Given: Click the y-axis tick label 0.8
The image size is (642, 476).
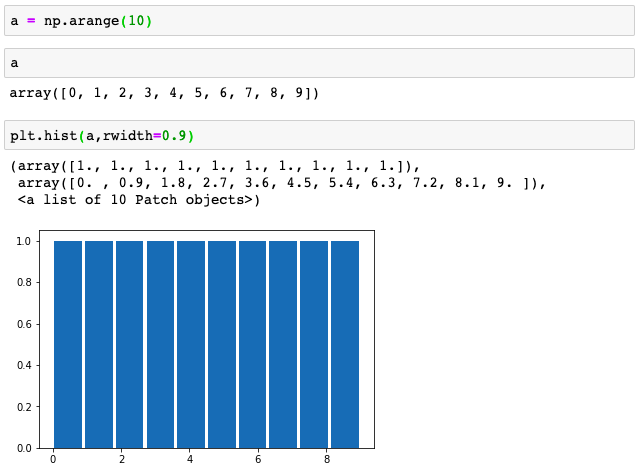Looking at the screenshot, I should point(24,282).
